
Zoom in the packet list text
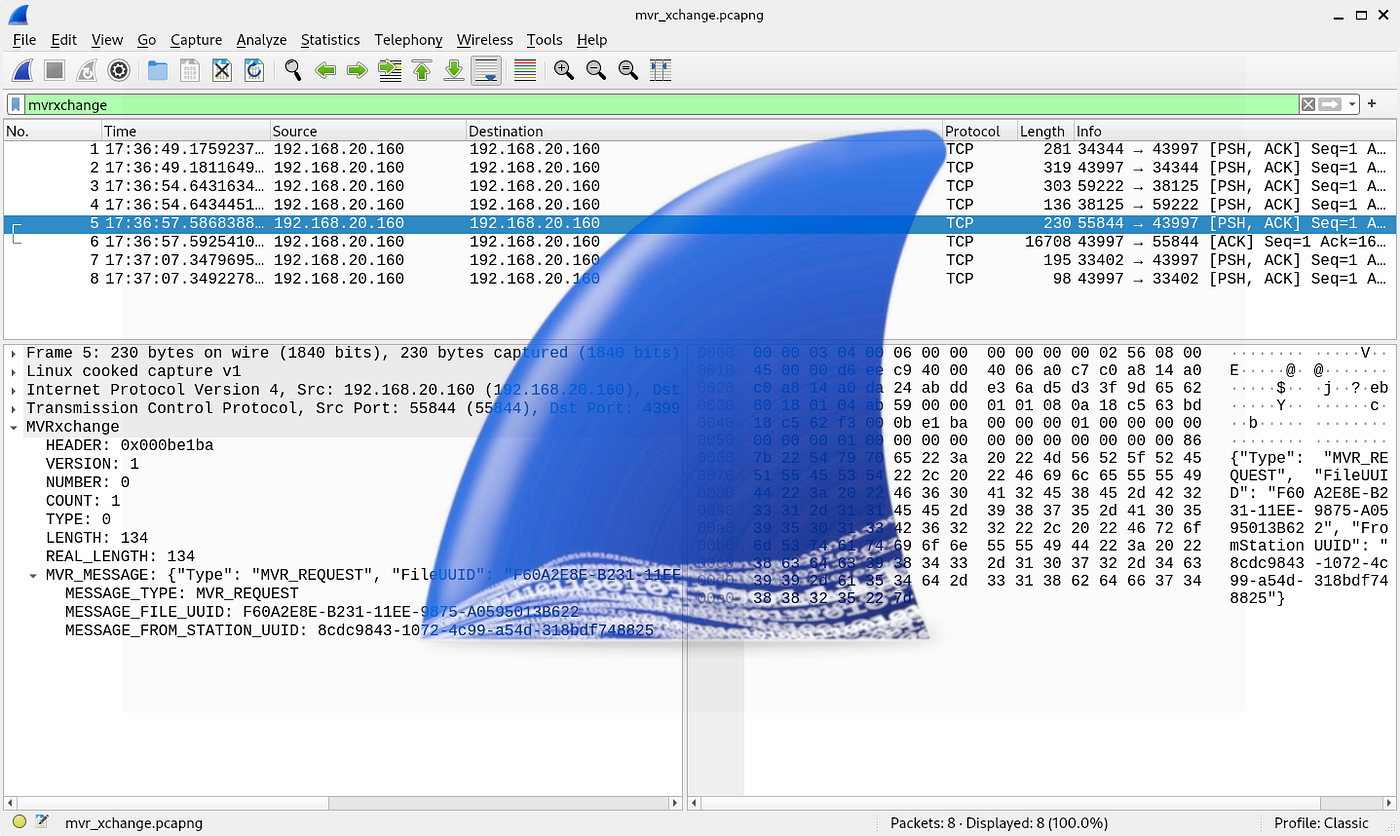(562, 70)
